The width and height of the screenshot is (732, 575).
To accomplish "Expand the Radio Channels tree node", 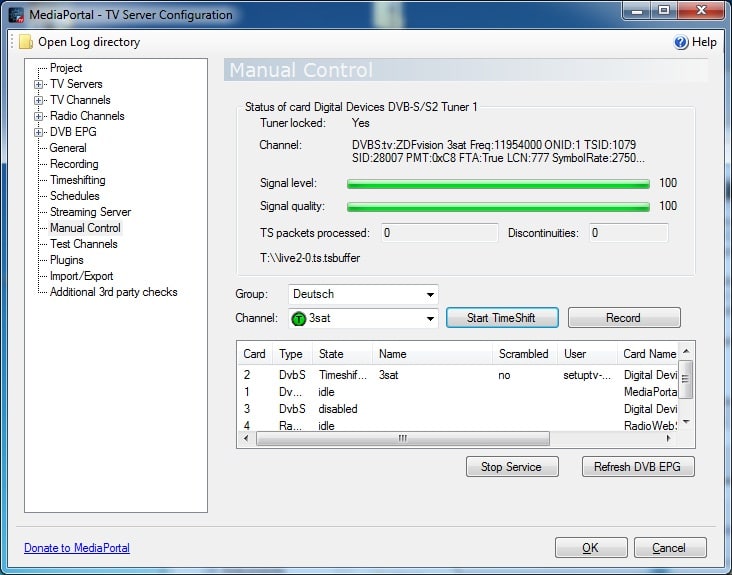I will tap(38, 116).
